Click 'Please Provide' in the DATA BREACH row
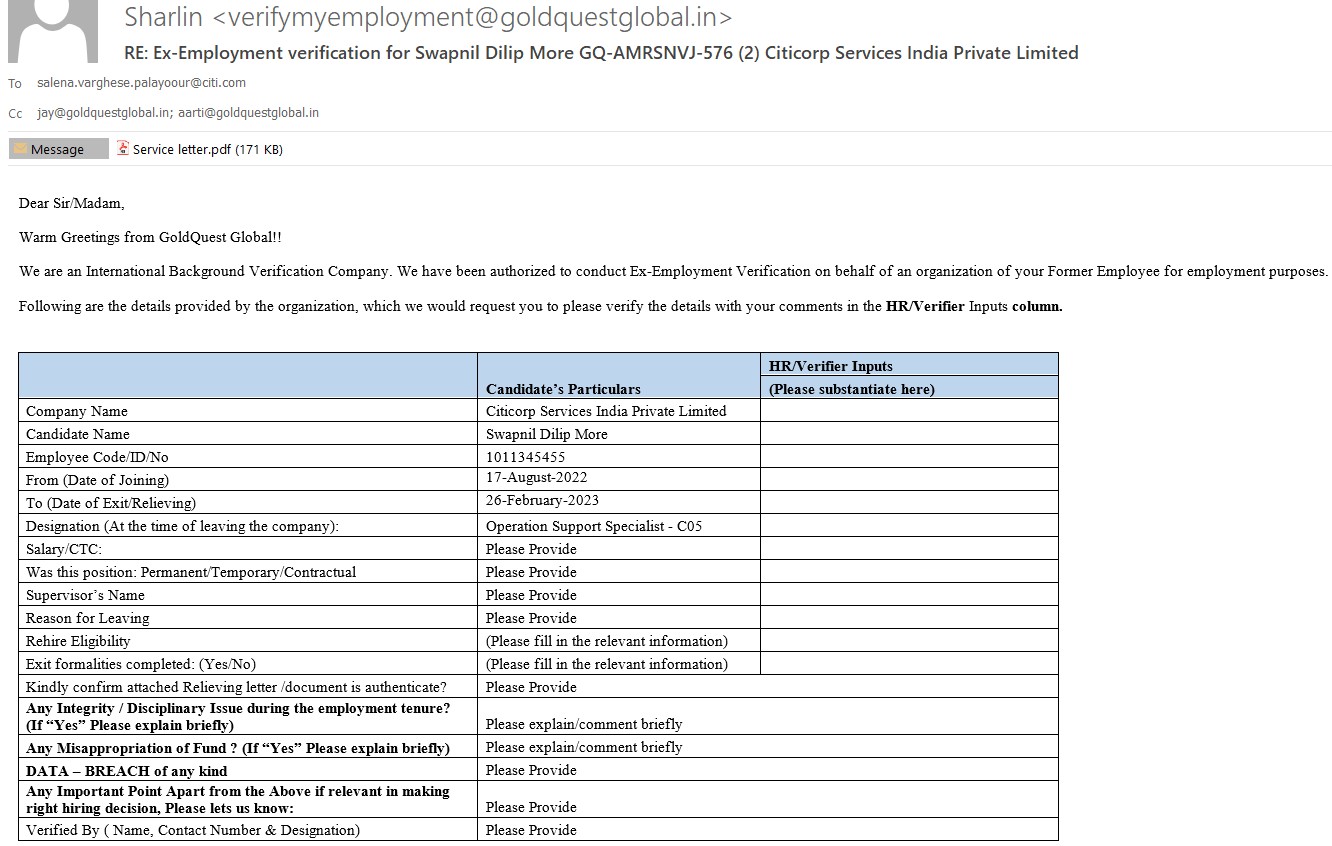This screenshot has height=846, width=1332. tap(531, 770)
